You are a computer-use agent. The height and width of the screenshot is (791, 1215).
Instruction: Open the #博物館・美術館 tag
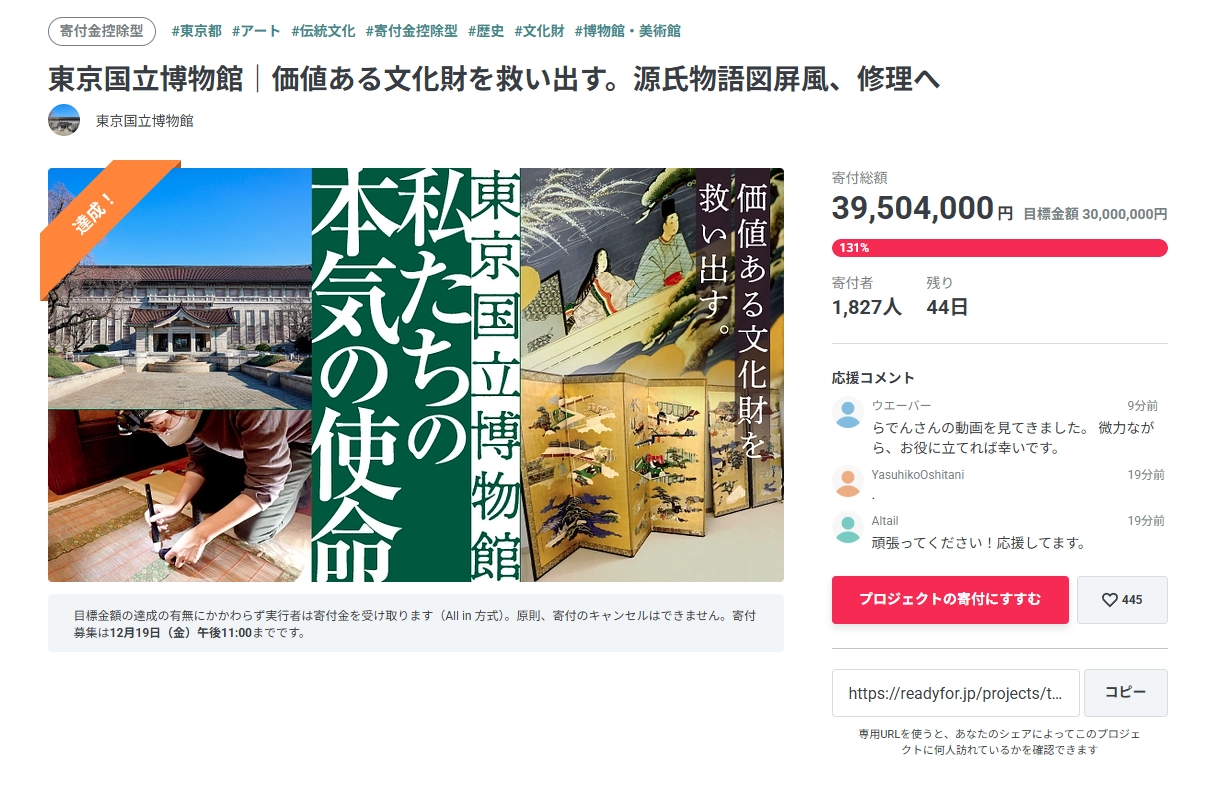[x=627, y=31]
